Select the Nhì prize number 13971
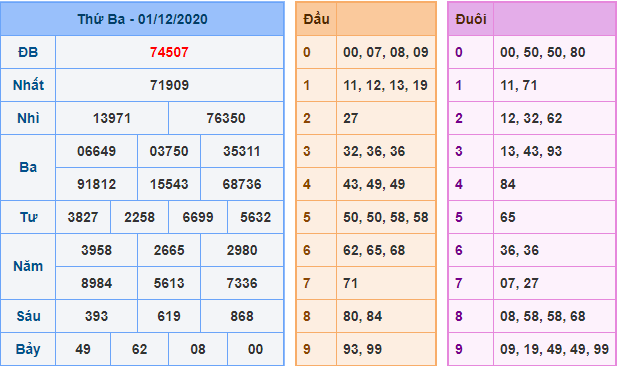The image size is (617, 366). 112,118
